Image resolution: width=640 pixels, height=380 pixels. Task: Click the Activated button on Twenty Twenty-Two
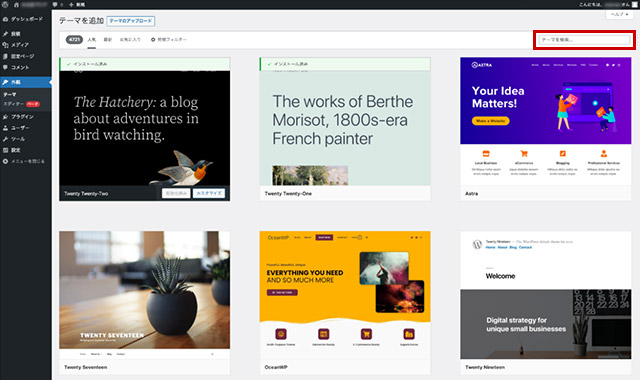coord(176,193)
